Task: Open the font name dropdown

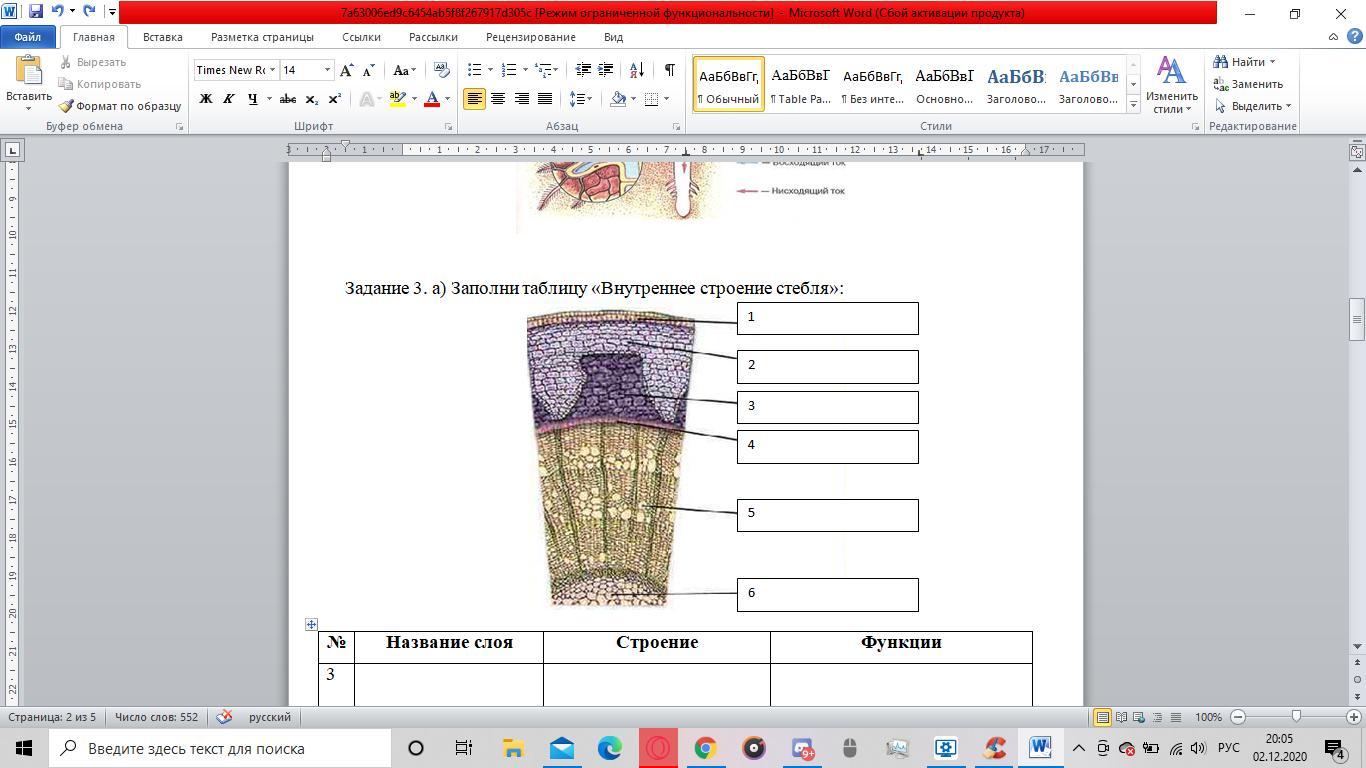Action: tap(272, 70)
